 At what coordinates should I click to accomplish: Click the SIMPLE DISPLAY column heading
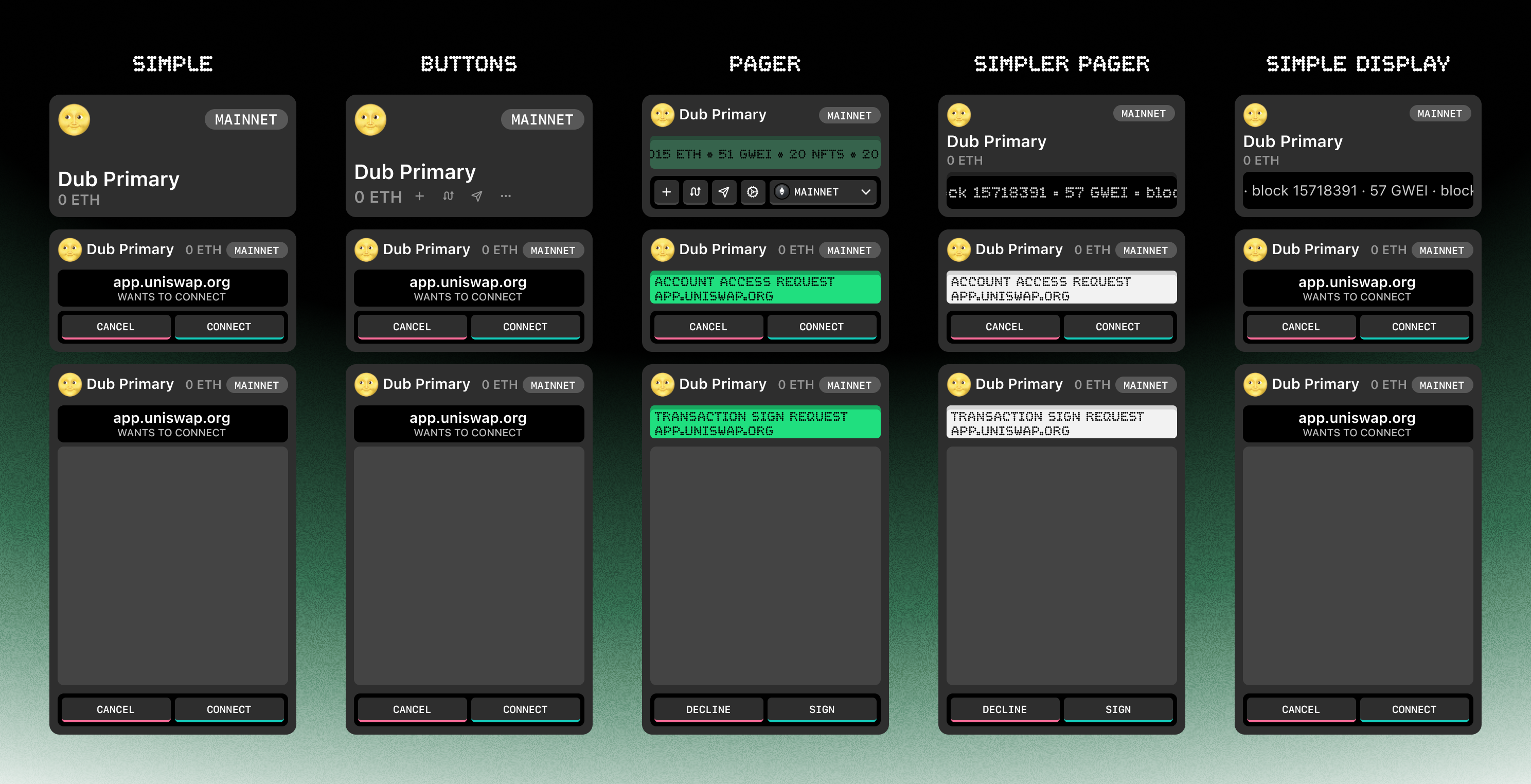[1358, 64]
